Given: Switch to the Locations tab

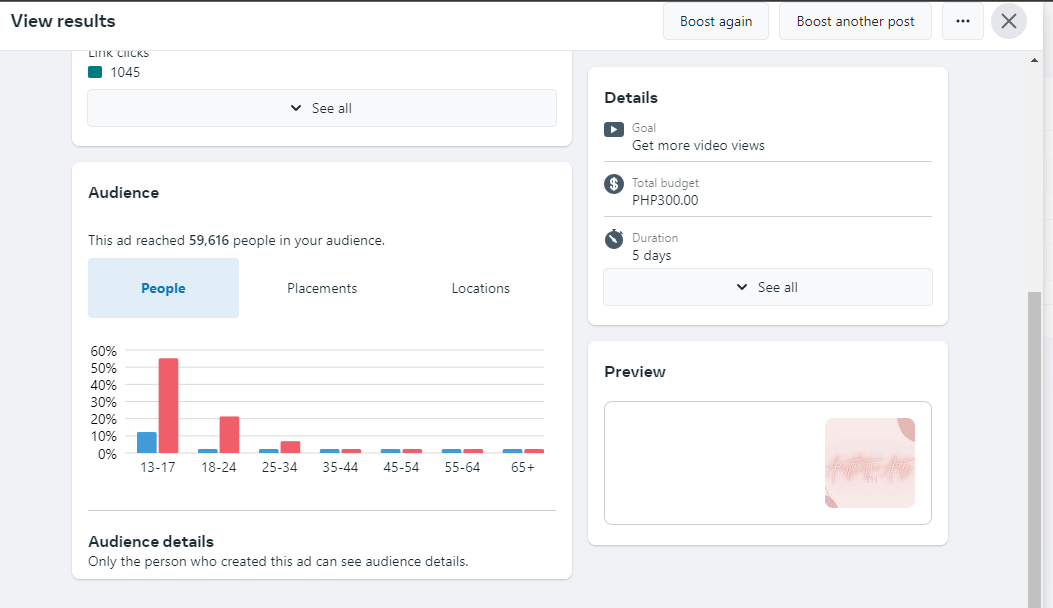Looking at the screenshot, I should pyautogui.click(x=480, y=288).
